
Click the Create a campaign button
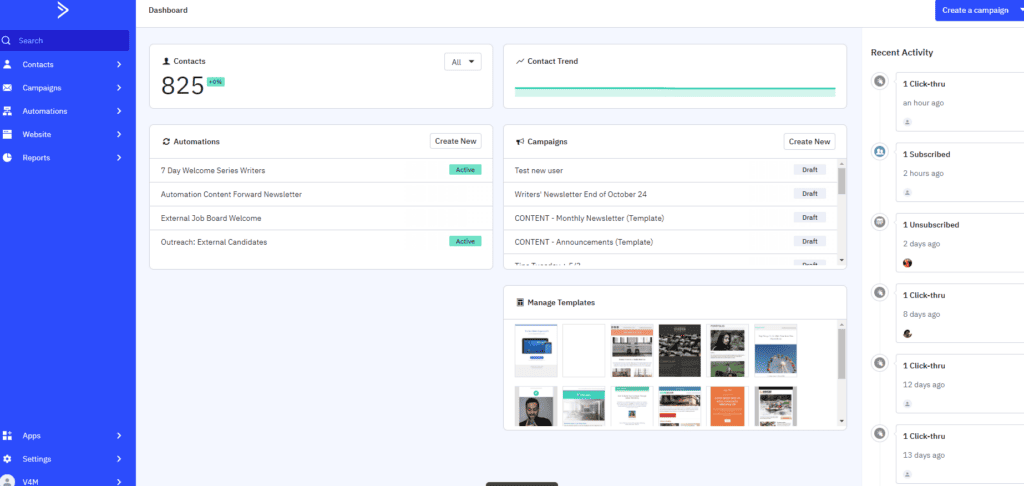[975, 10]
